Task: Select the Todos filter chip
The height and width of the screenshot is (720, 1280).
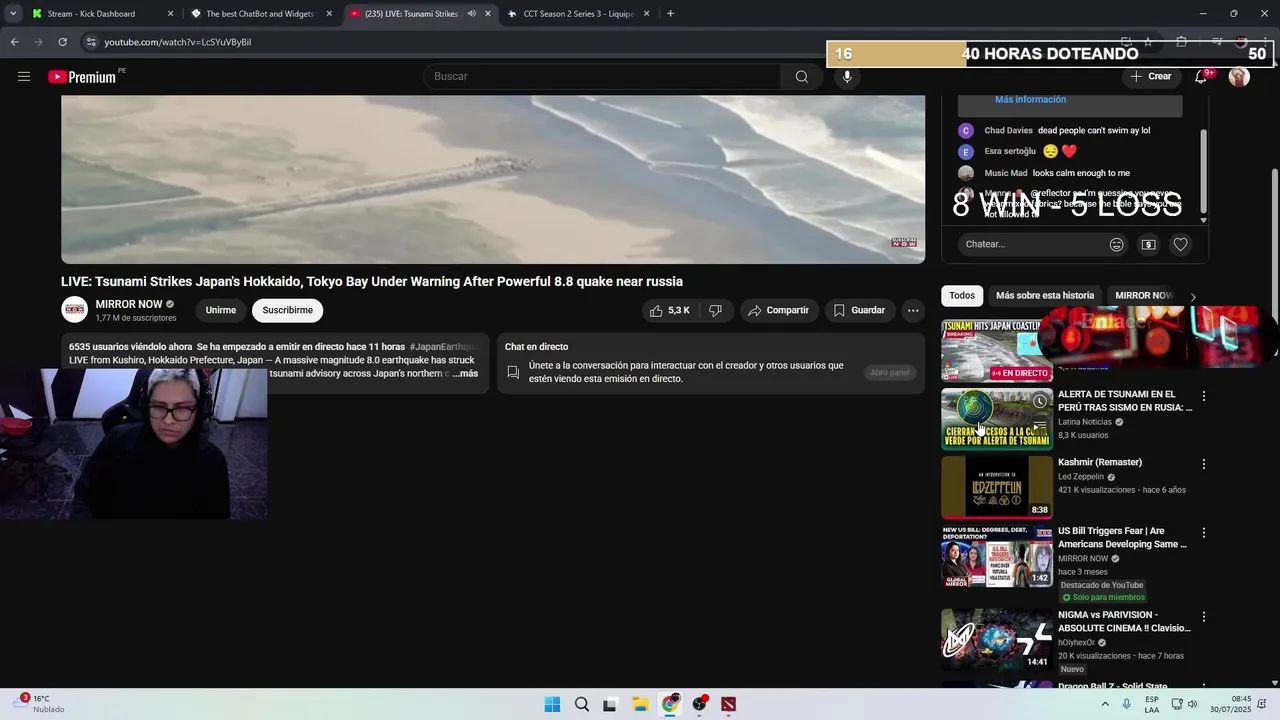Action: [962, 296]
